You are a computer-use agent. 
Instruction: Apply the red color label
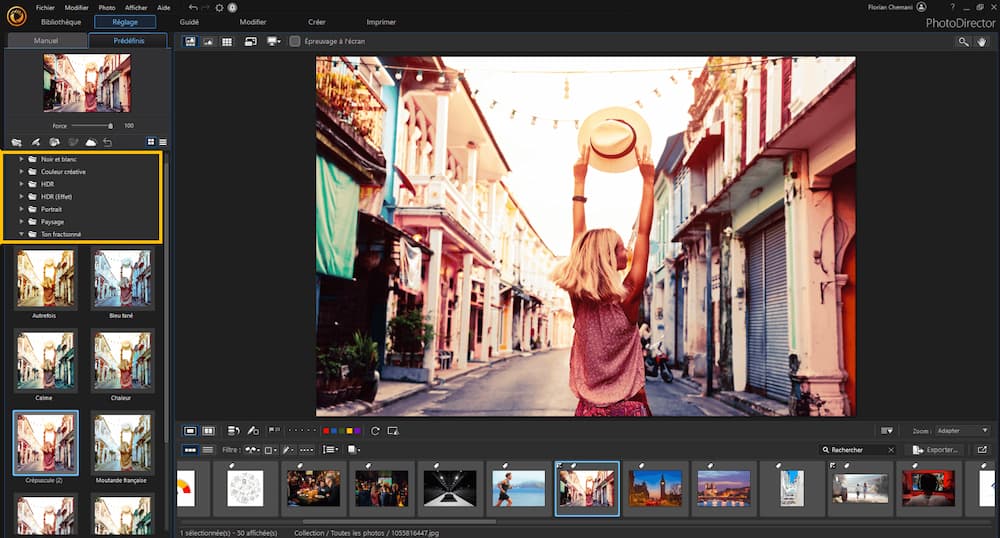pos(326,431)
